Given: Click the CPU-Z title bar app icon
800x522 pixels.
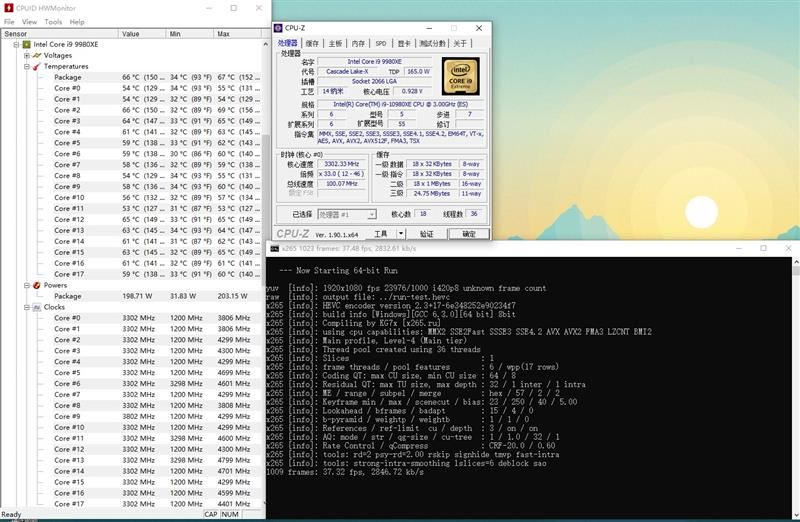Looking at the screenshot, I should [x=278, y=28].
